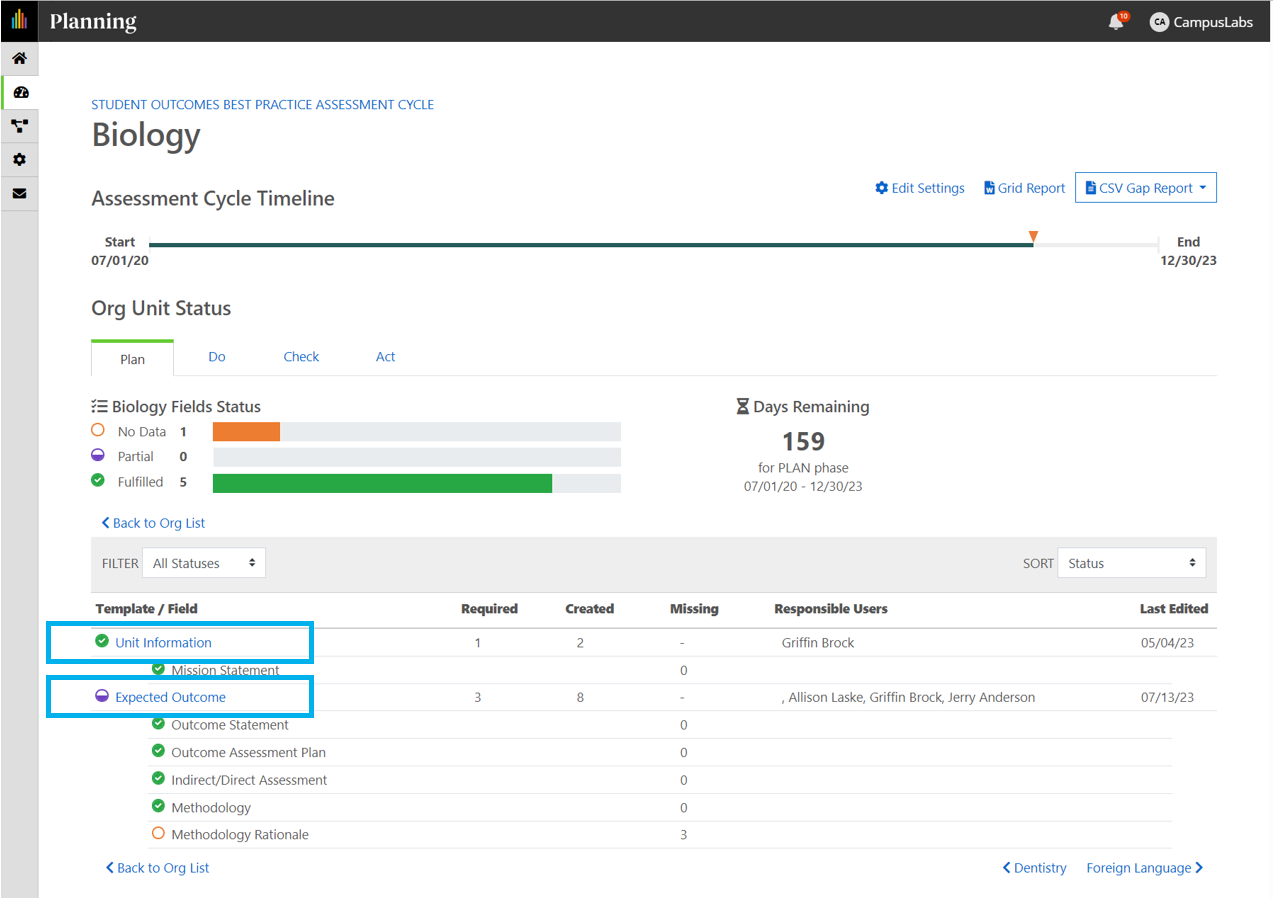Click the CA user avatar icon

click(x=1159, y=21)
